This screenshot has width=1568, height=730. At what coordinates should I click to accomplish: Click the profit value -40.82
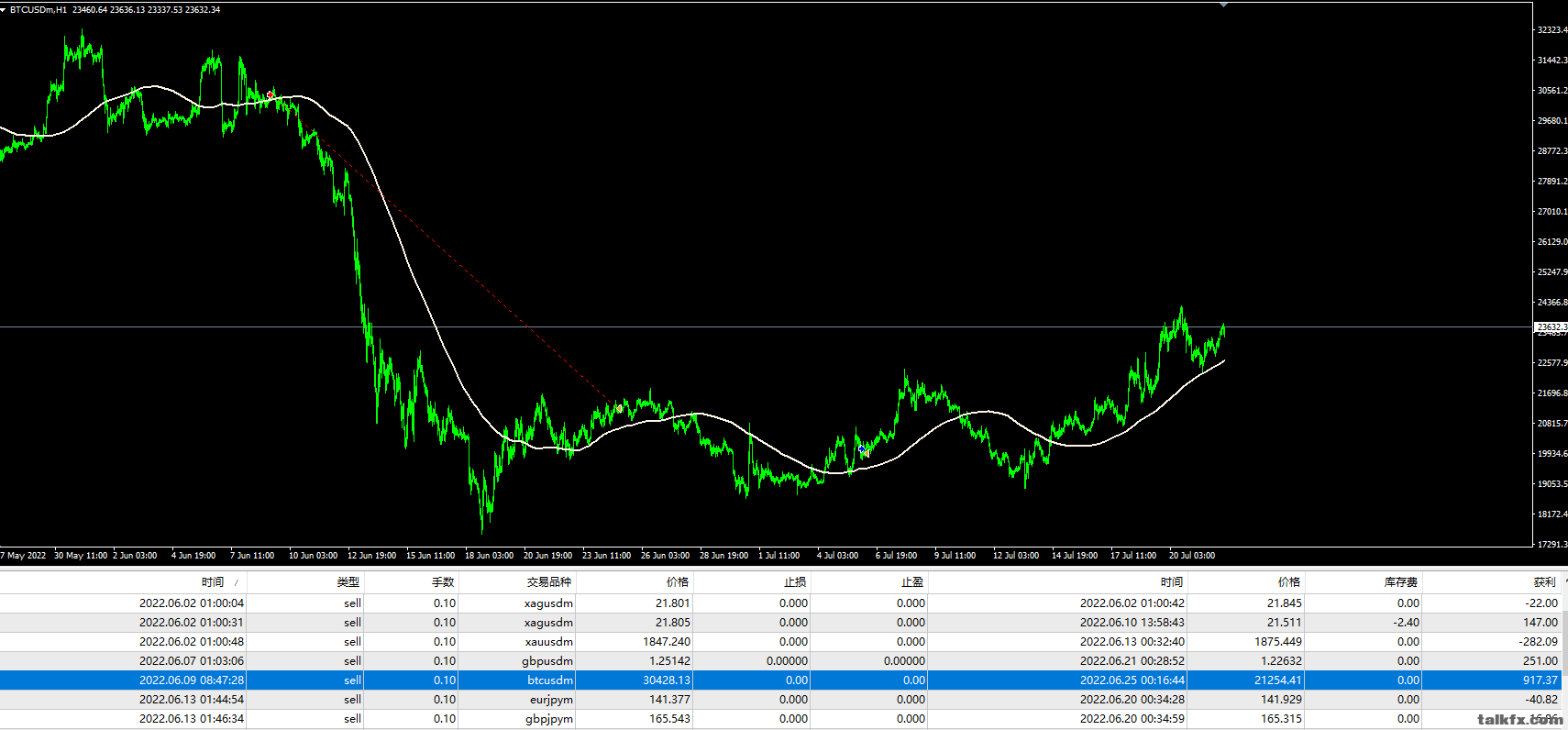pos(1541,699)
